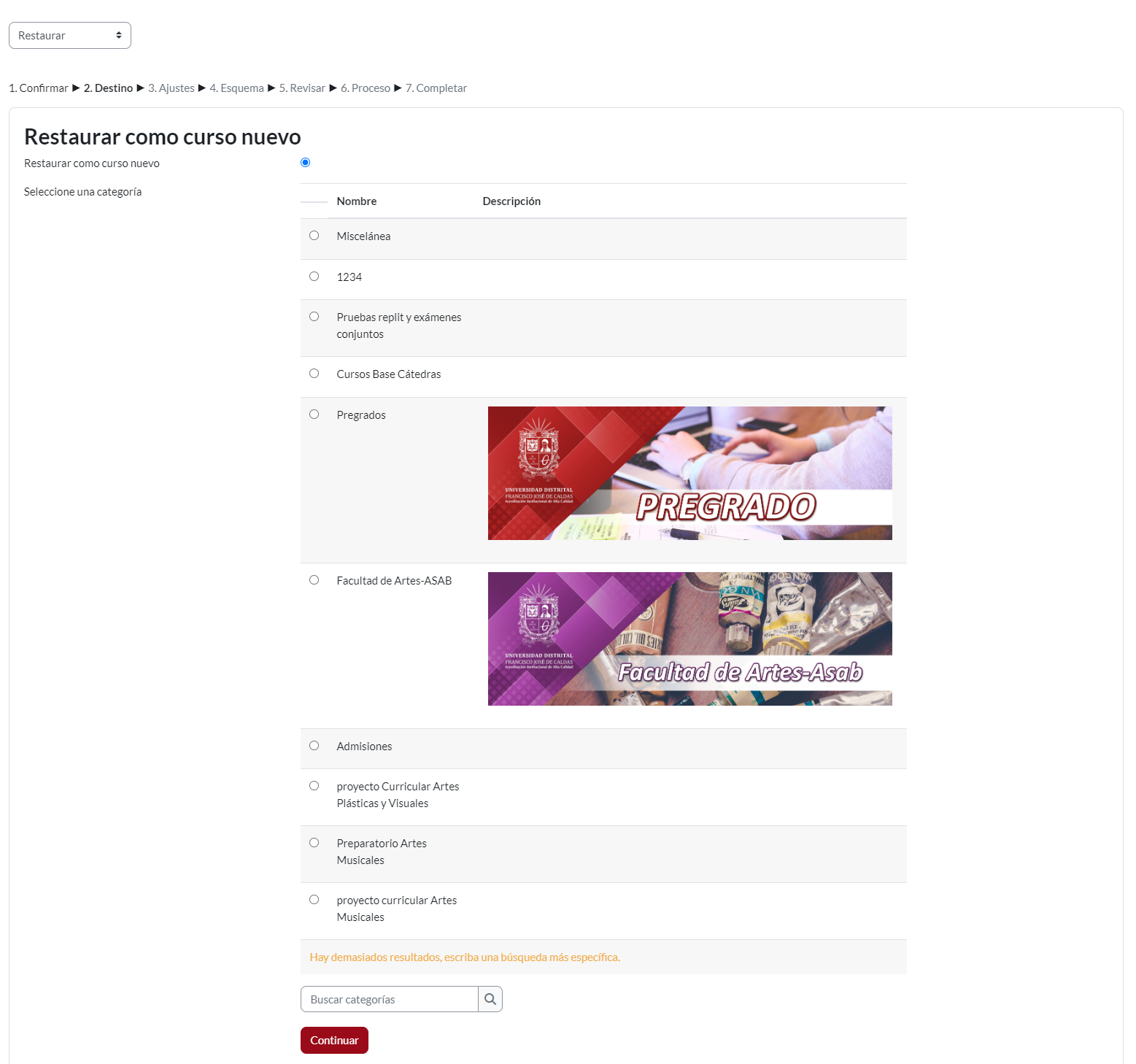This screenshot has width=1136, height=1064.
Task: Click the PREGRADO banner image
Action: pyautogui.click(x=689, y=473)
